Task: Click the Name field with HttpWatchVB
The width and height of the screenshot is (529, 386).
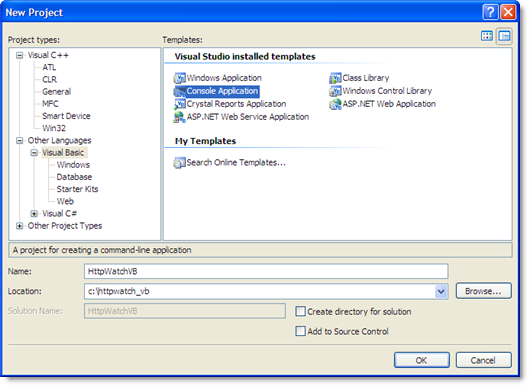Action: point(266,272)
